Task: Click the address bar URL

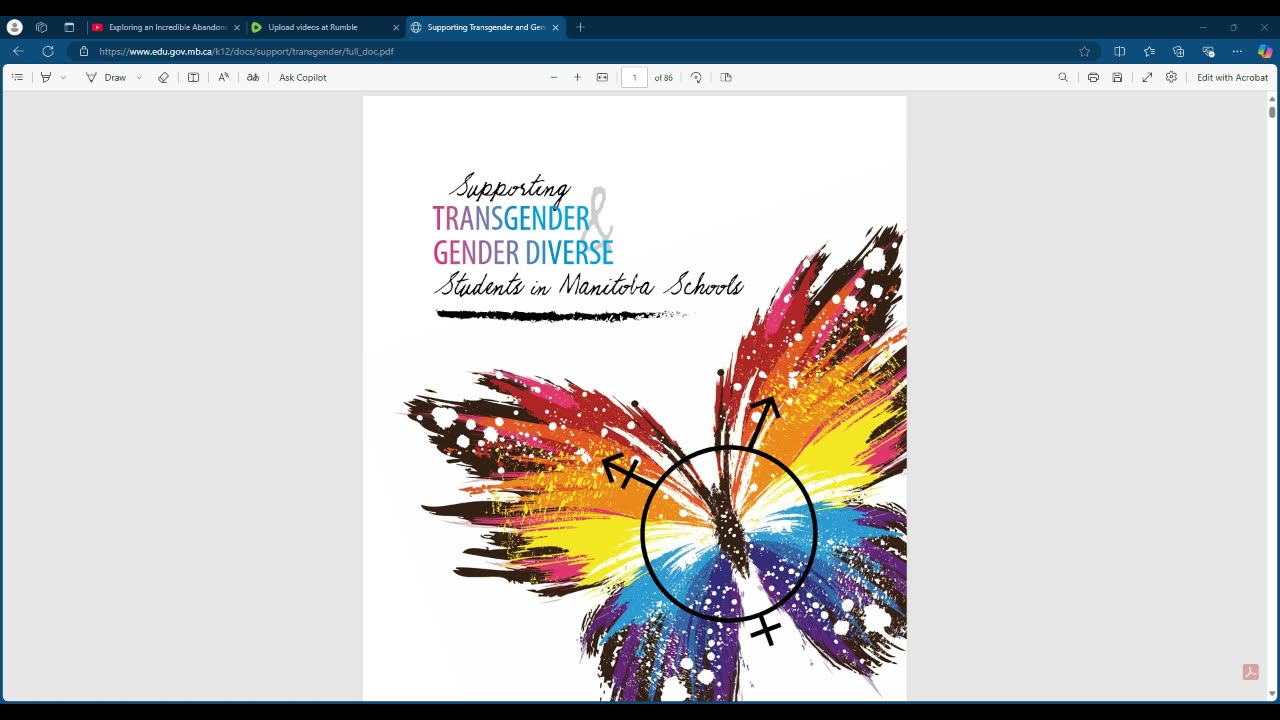Action: pyautogui.click(x=246, y=51)
